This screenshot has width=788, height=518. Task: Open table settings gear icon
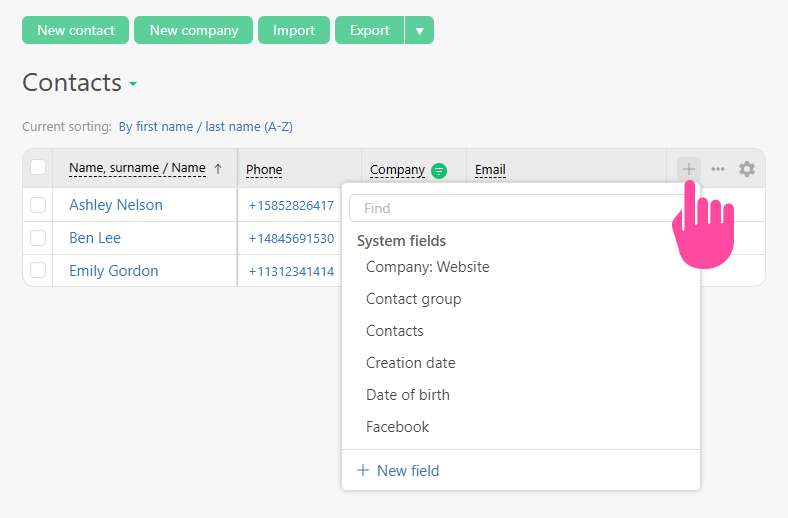[747, 169]
